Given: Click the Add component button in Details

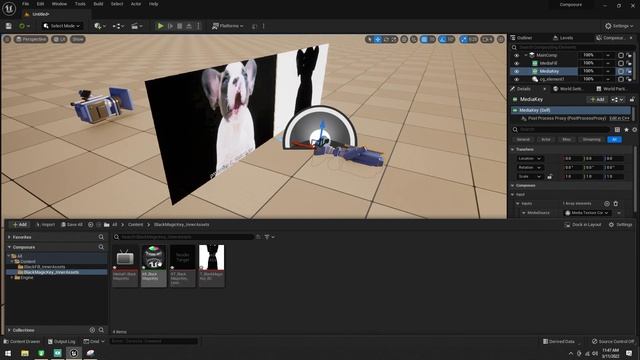Looking at the screenshot, I should 597,99.
